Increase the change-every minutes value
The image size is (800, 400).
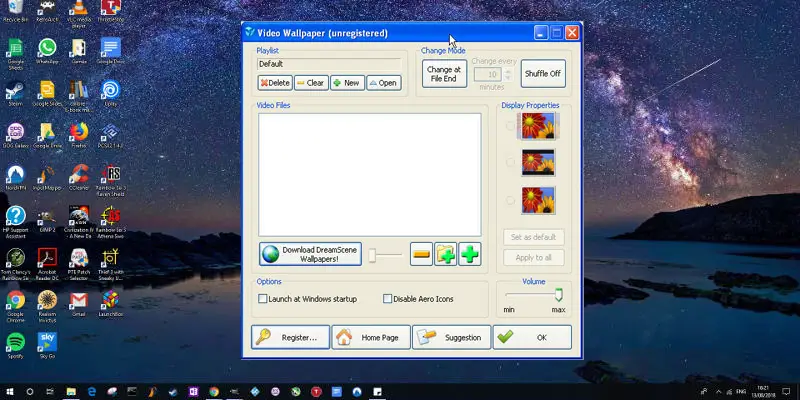[x=508, y=71]
